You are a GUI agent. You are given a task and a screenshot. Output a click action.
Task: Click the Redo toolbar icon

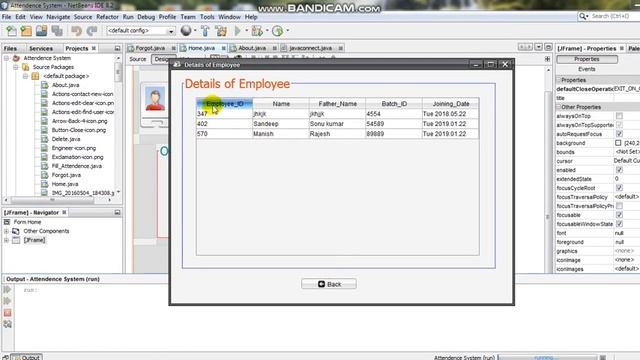pyautogui.click(x=92, y=31)
